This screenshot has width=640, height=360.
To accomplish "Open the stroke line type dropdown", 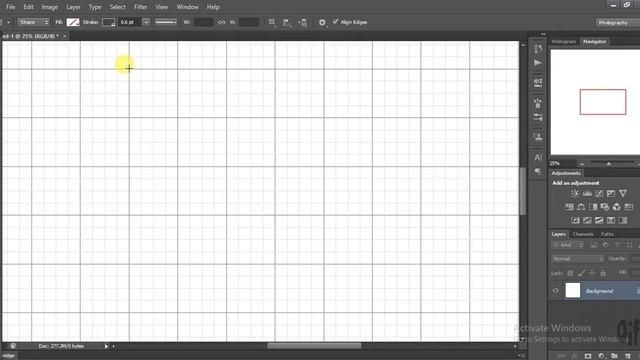I will 166,22.
